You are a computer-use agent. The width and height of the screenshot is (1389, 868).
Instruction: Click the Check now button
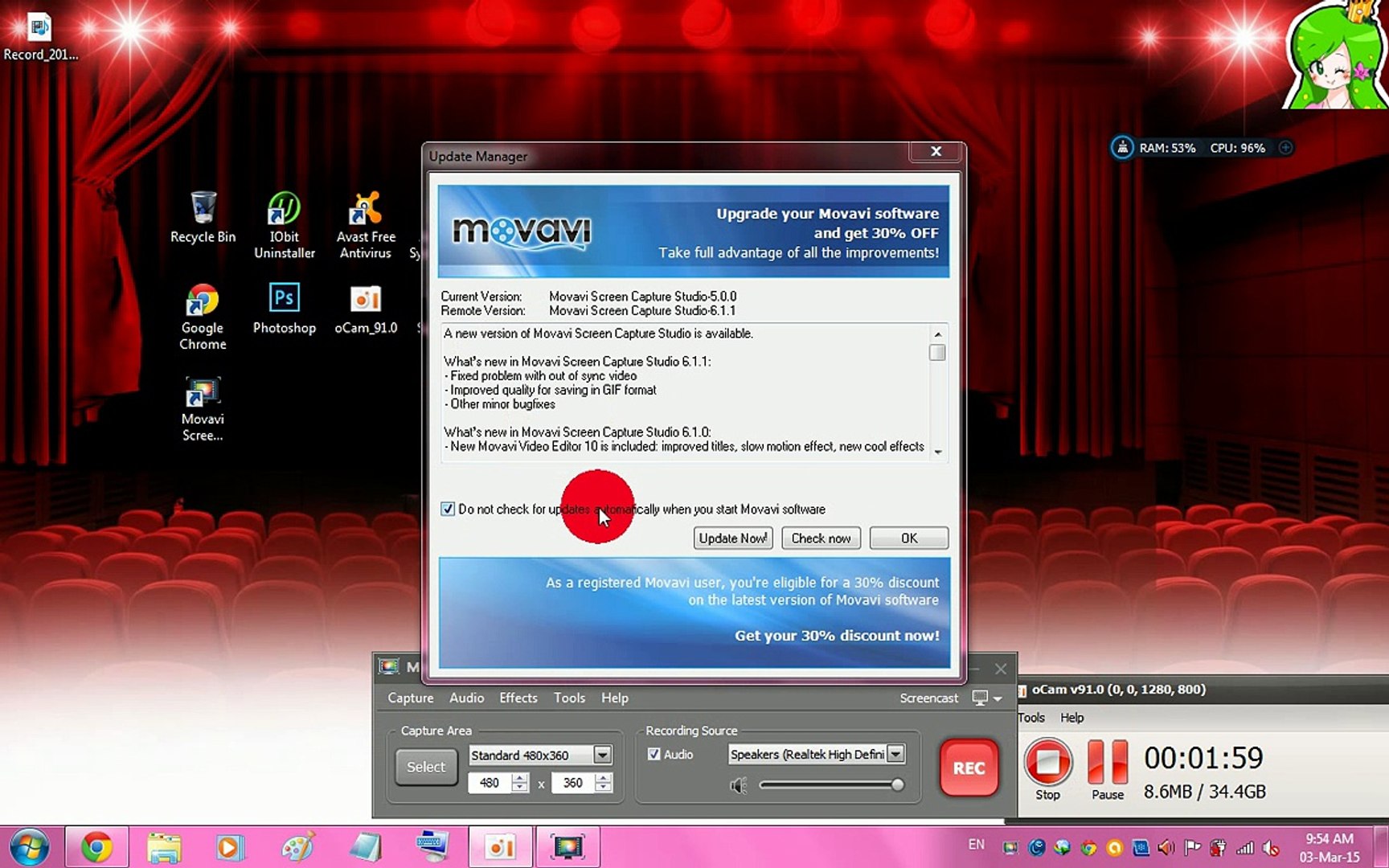tap(821, 538)
